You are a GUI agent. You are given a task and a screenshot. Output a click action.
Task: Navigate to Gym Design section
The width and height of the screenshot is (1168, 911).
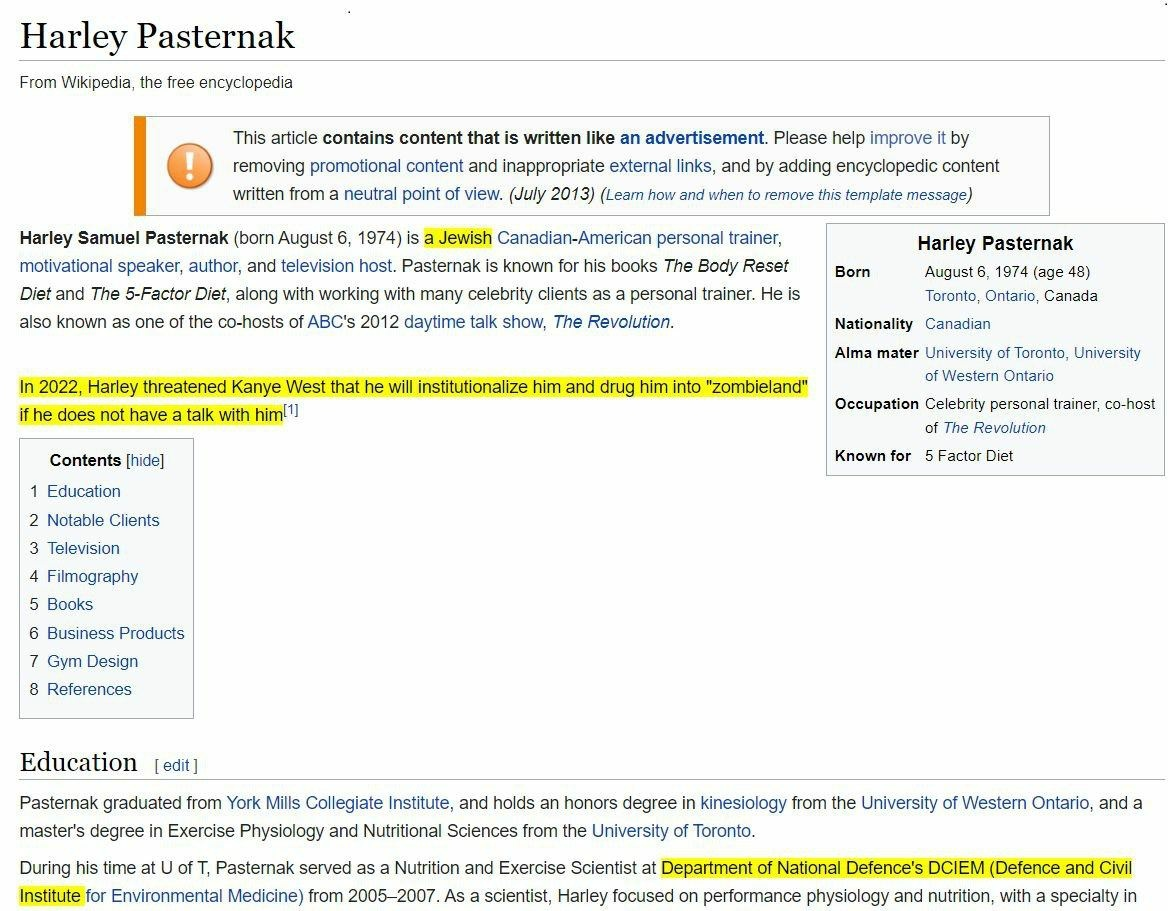[x=92, y=661]
